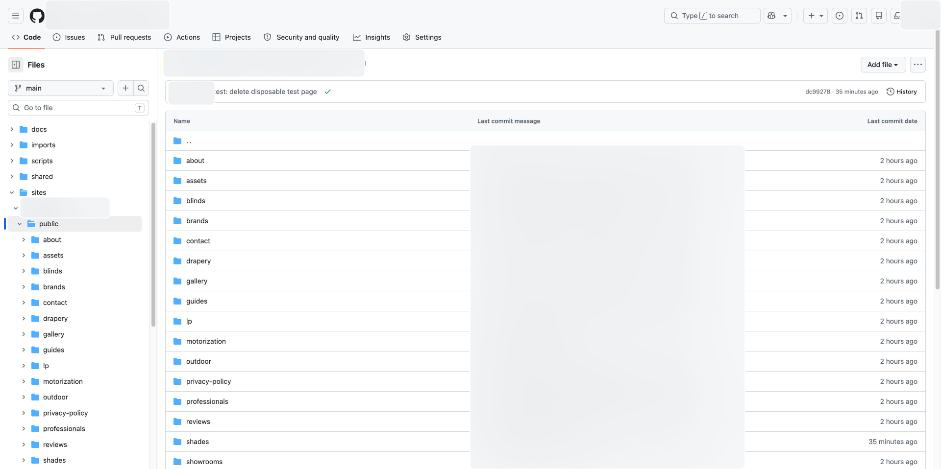
Task: Open the Issues tab
Action: tap(69, 37)
